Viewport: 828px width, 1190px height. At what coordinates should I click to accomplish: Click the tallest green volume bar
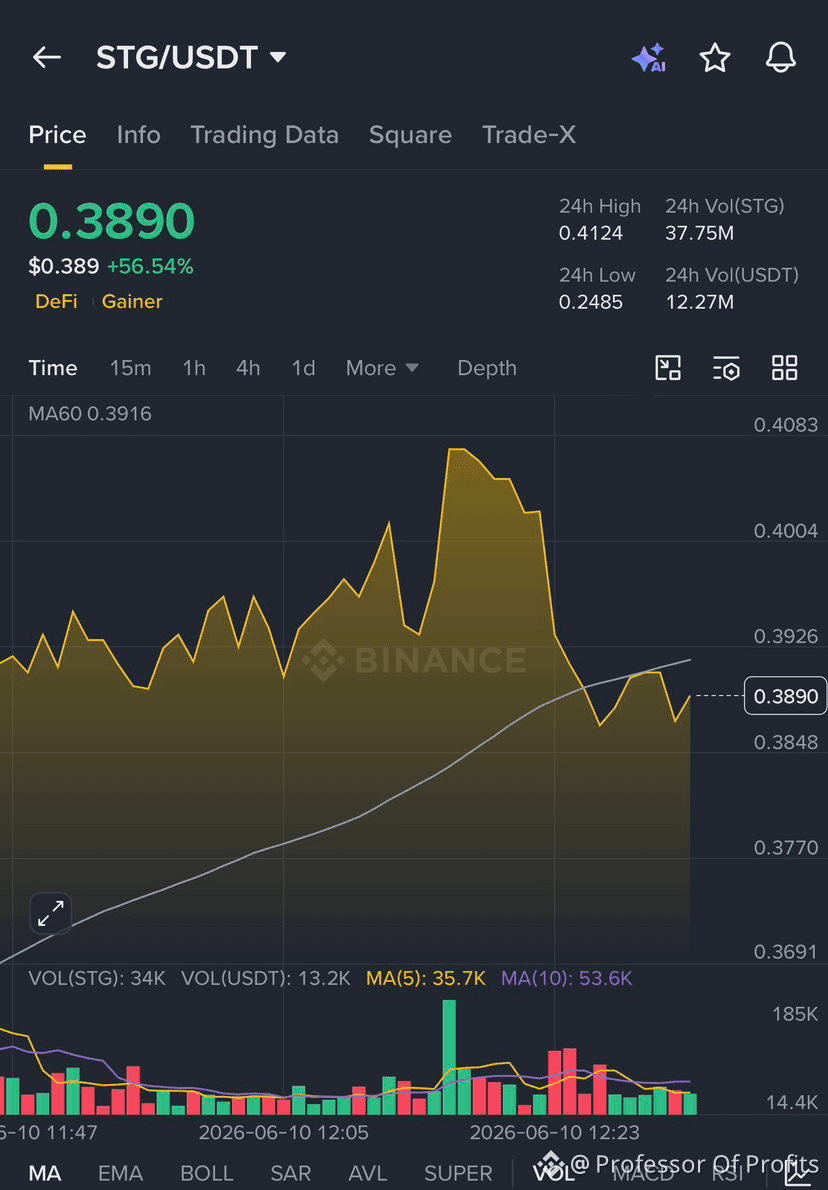pyautogui.click(x=449, y=1057)
